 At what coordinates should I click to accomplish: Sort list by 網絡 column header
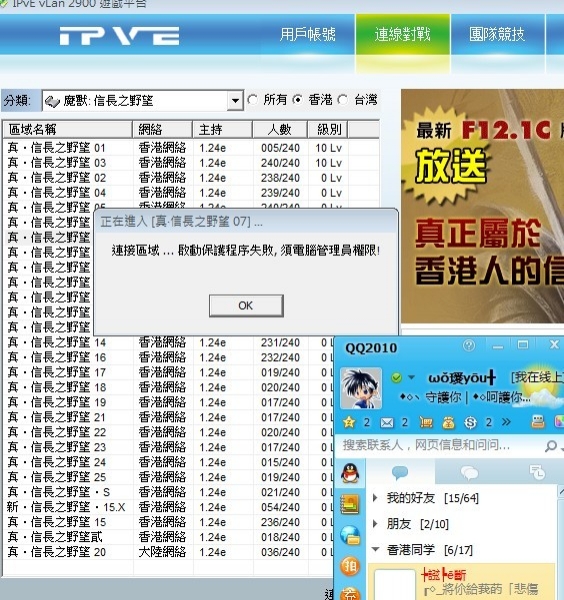[x=163, y=129]
